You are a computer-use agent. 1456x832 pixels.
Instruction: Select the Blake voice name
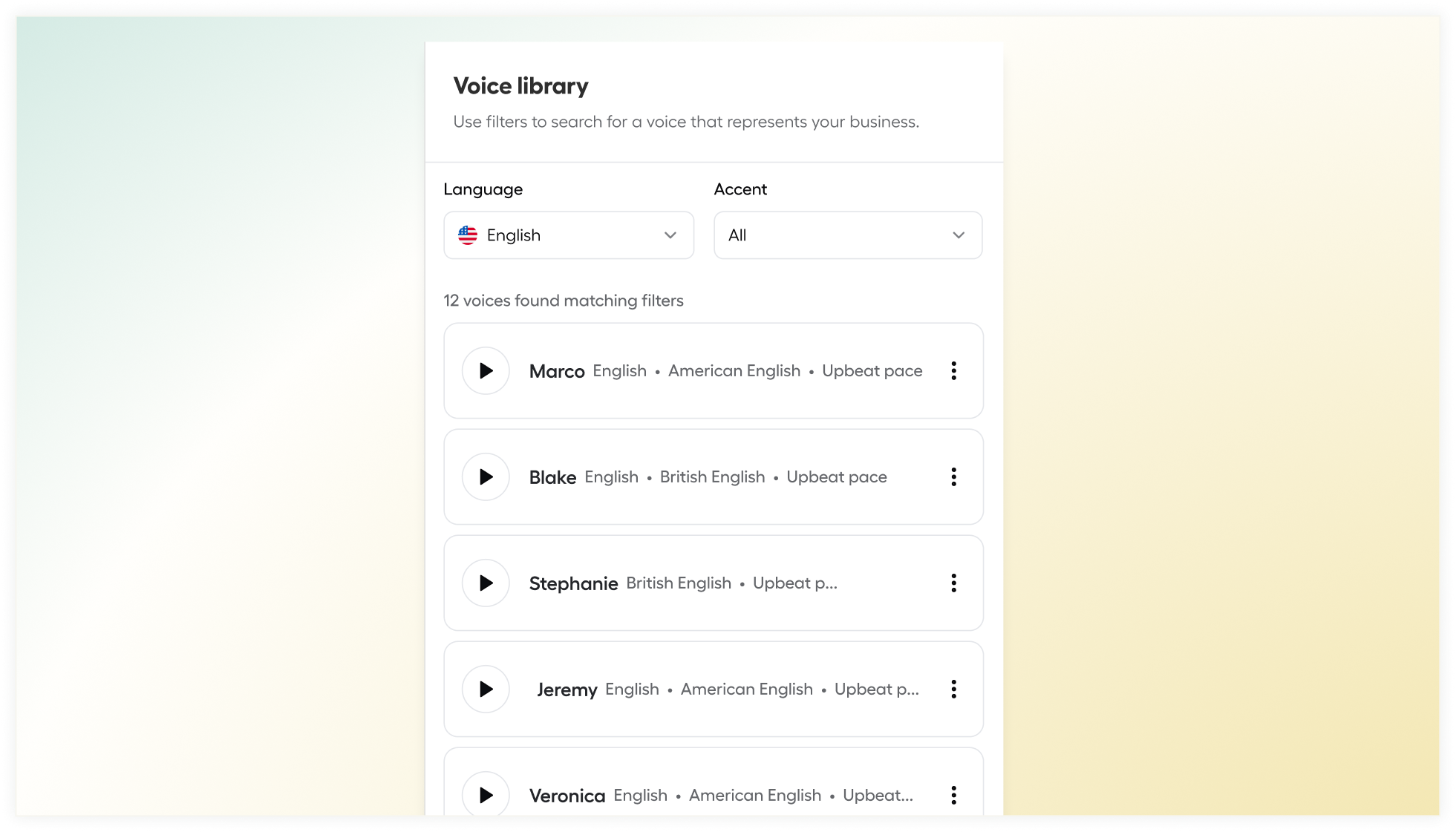(x=552, y=477)
